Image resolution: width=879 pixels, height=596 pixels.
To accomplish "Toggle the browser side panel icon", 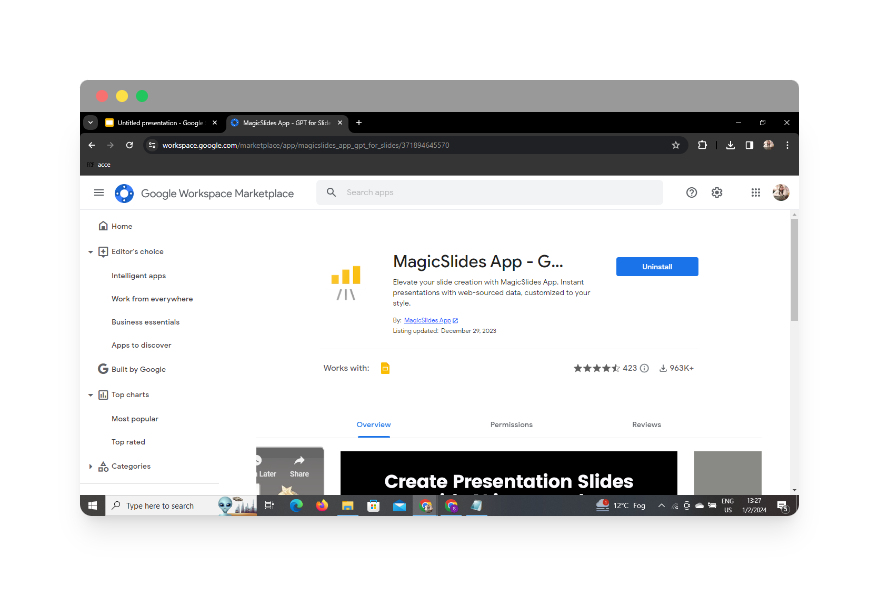I will pyautogui.click(x=749, y=145).
